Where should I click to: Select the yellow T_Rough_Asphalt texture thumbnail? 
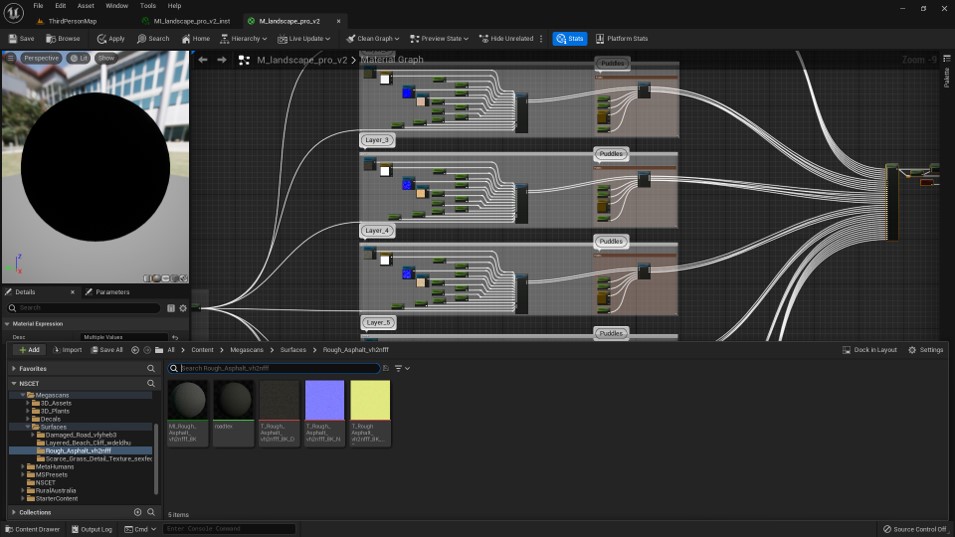coord(370,400)
